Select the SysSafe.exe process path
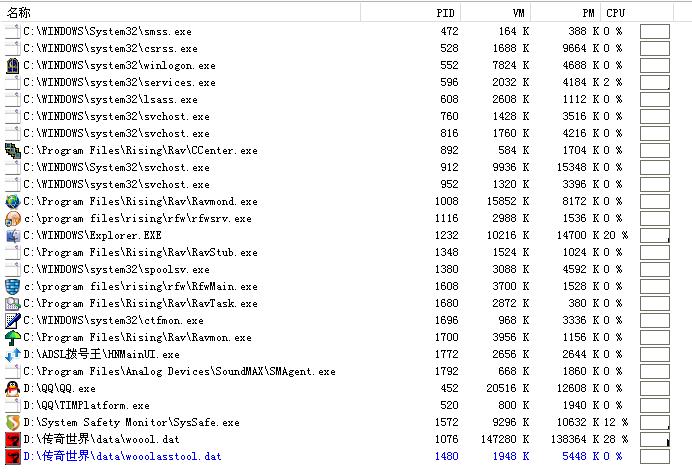This screenshot has width=692, height=476. (132, 423)
